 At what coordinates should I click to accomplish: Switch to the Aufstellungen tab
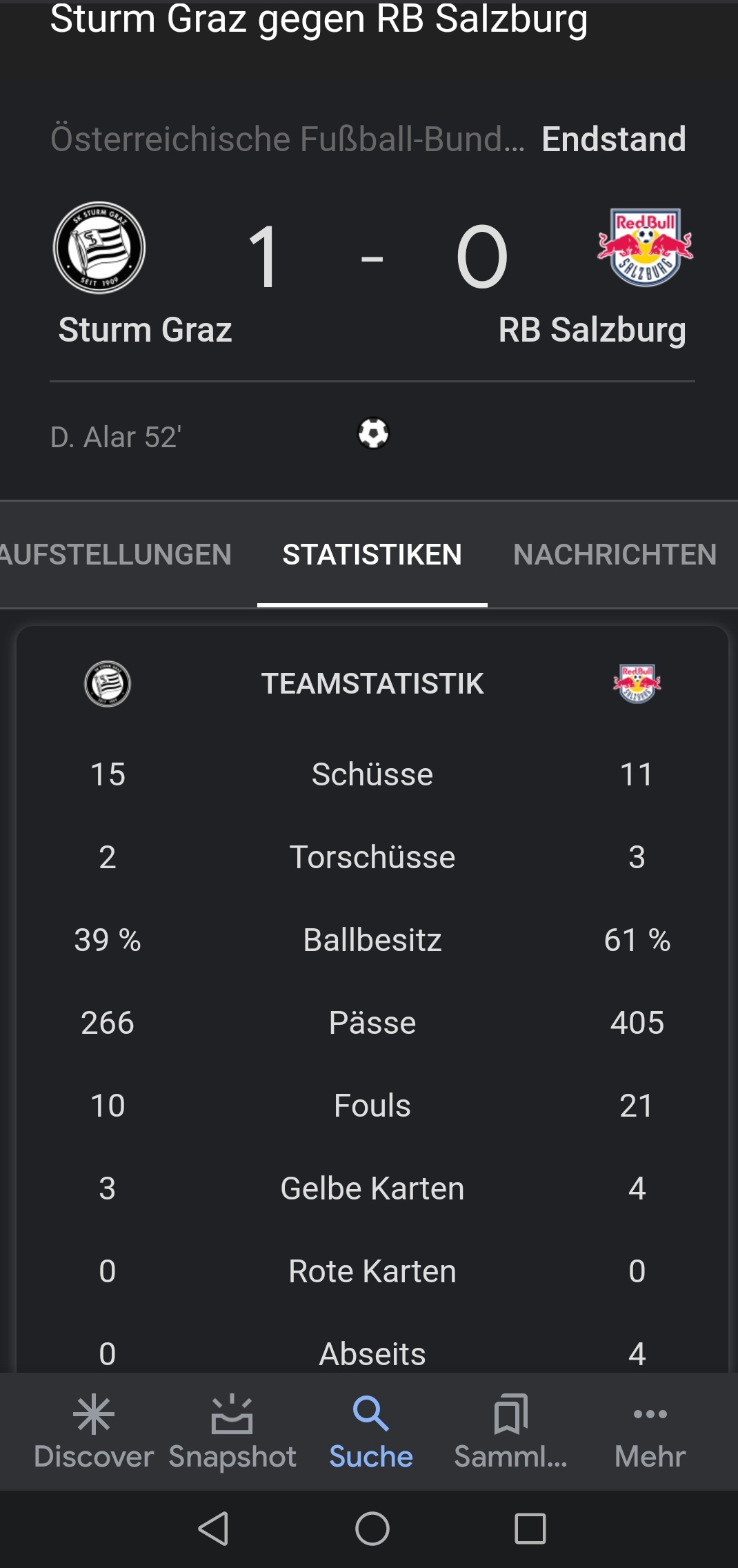pos(116,555)
